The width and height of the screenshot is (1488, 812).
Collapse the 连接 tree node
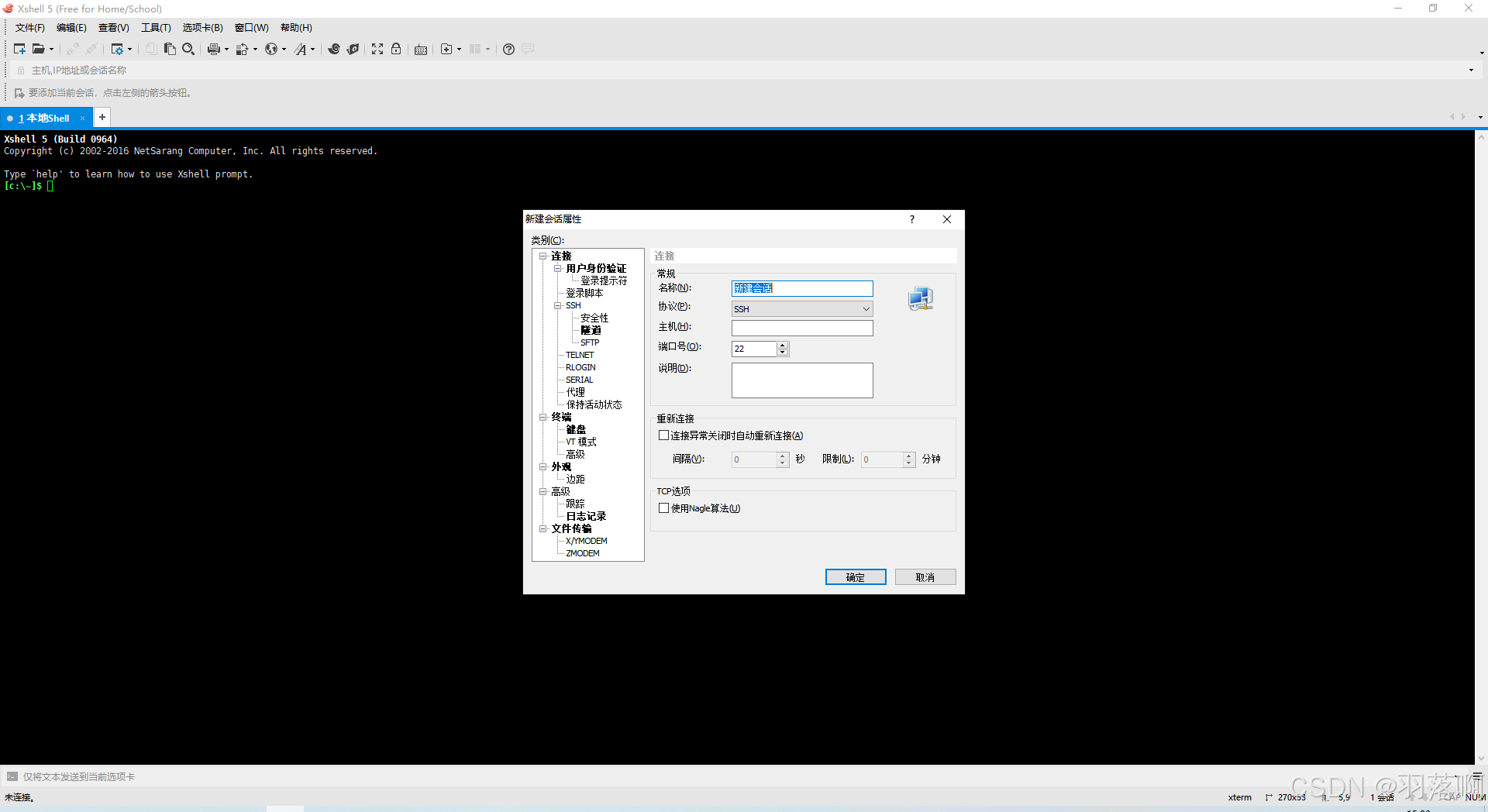point(543,256)
